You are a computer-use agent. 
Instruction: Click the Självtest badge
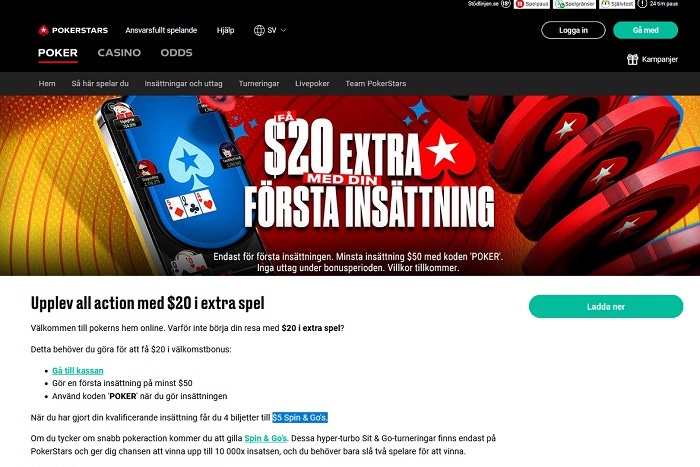click(617, 4)
